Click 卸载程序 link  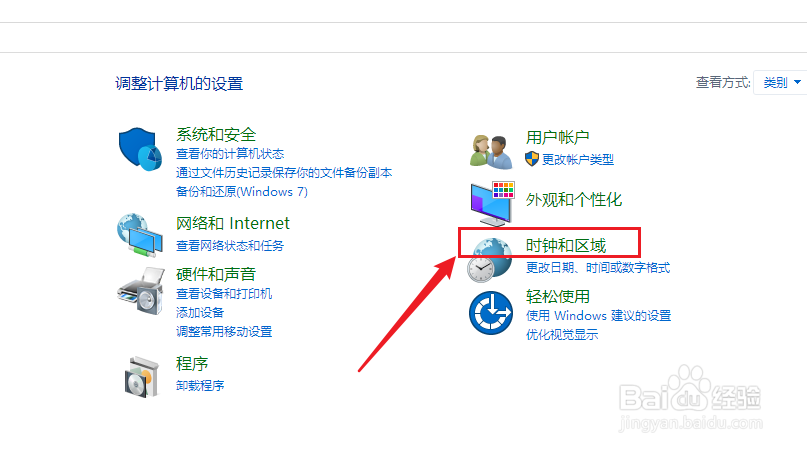tap(200, 386)
